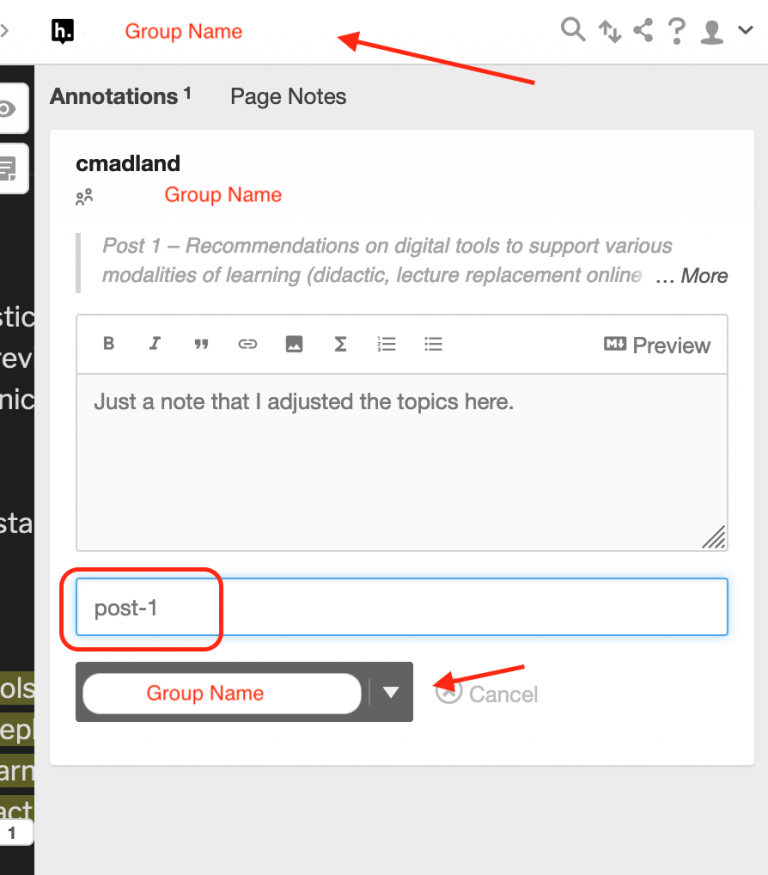Toggle highlight visibility eye icon in sidebar
Screen dimensions: 768x875
coord(8,108)
